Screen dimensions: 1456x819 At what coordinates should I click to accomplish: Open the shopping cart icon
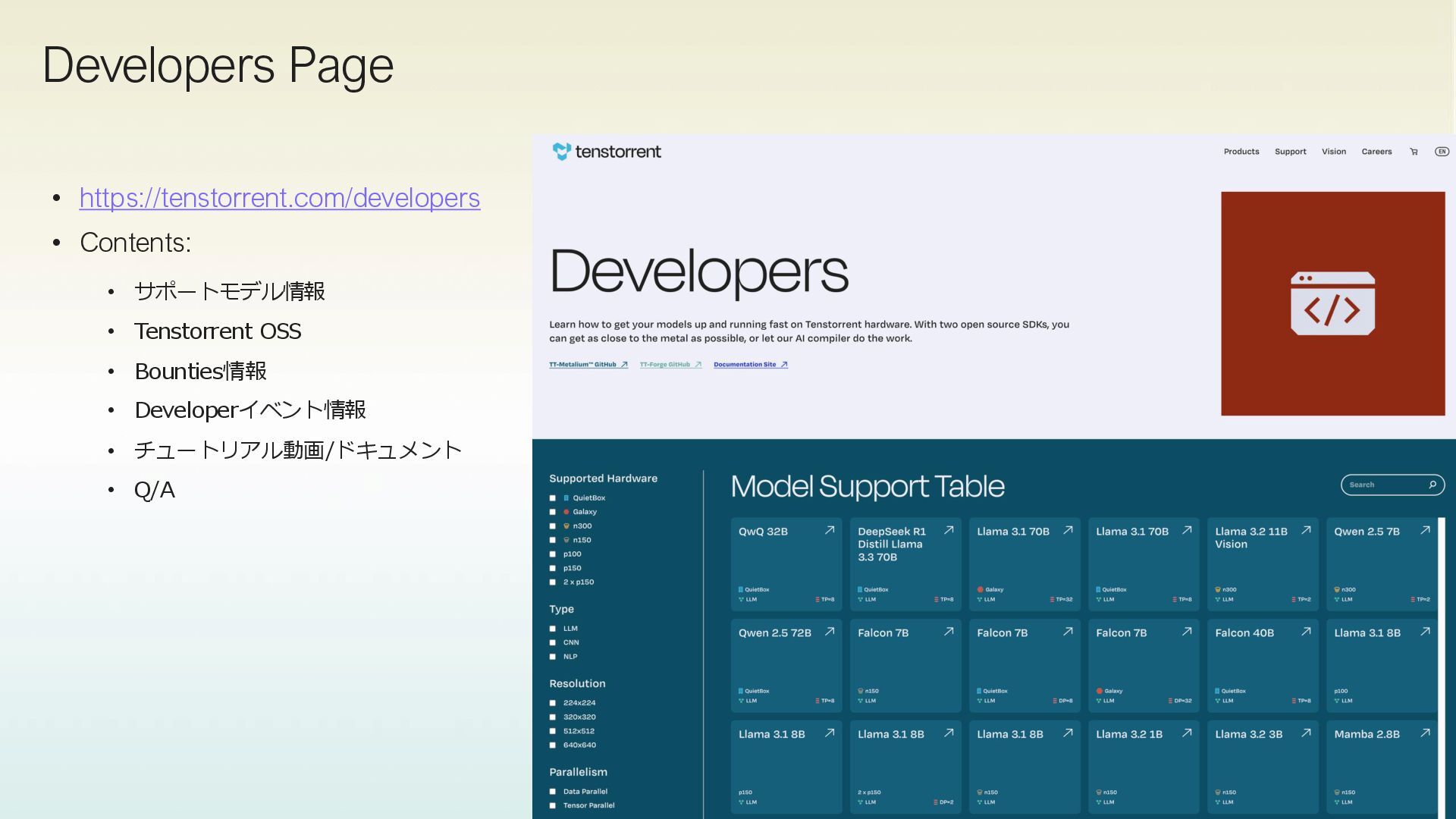click(1414, 152)
